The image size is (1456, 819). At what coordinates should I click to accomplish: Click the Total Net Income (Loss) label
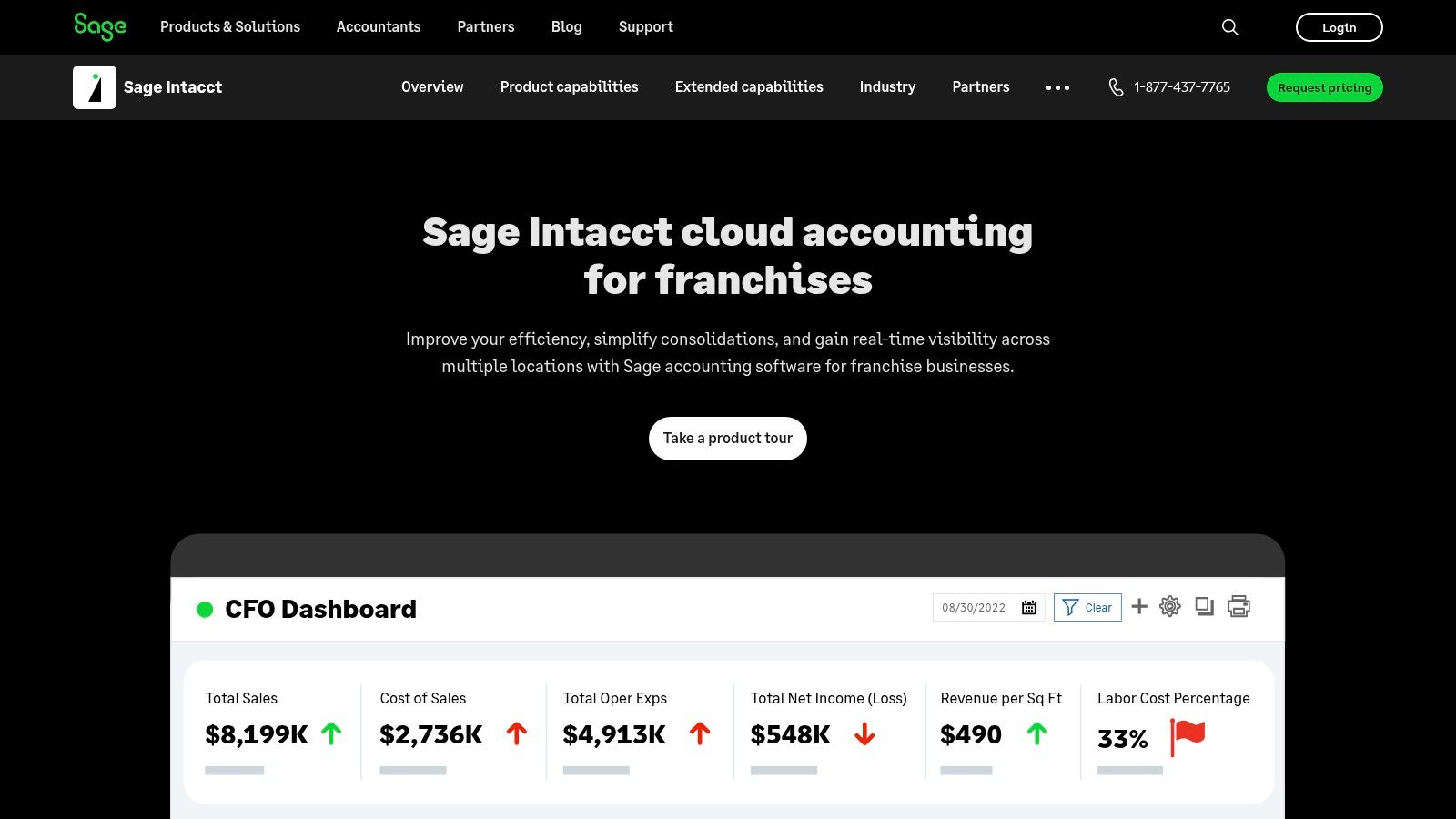click(829, 698)
